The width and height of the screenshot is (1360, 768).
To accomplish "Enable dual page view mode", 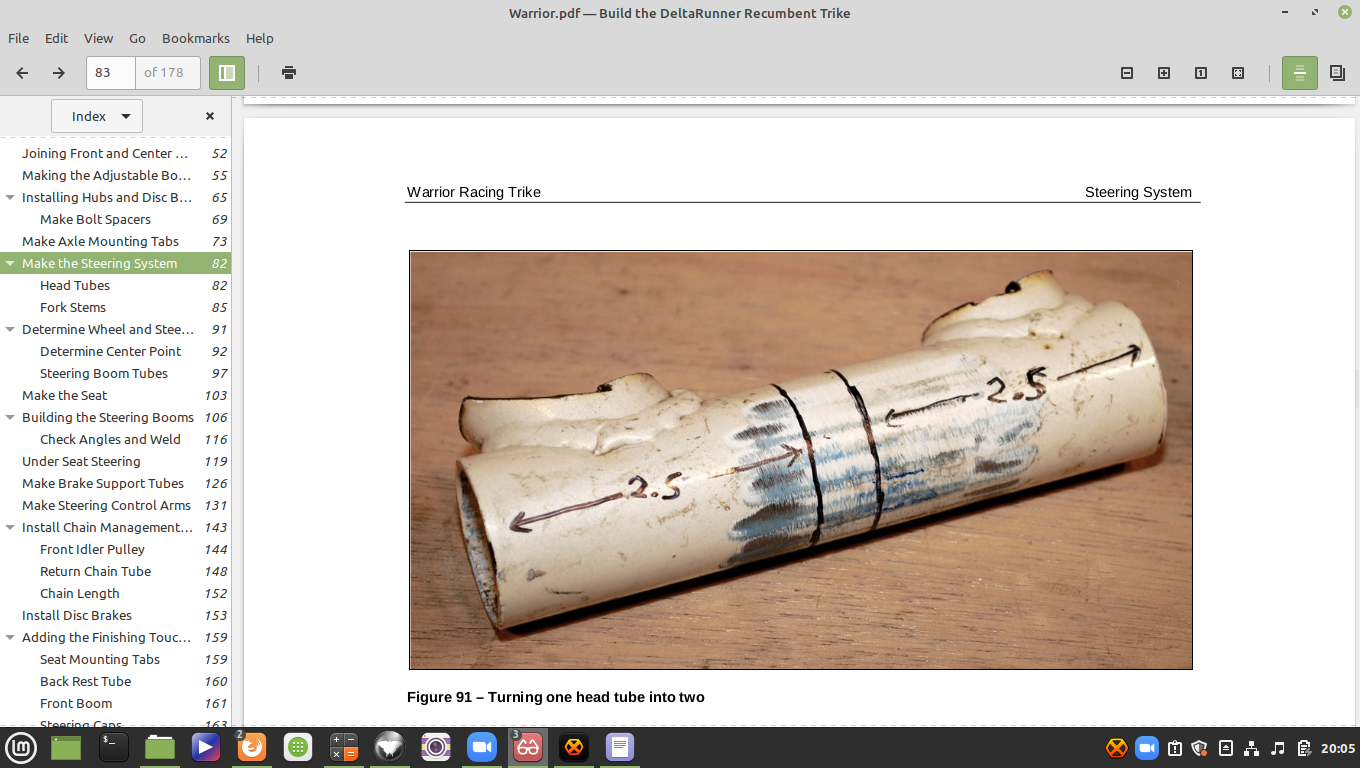I will point(1337,73).
